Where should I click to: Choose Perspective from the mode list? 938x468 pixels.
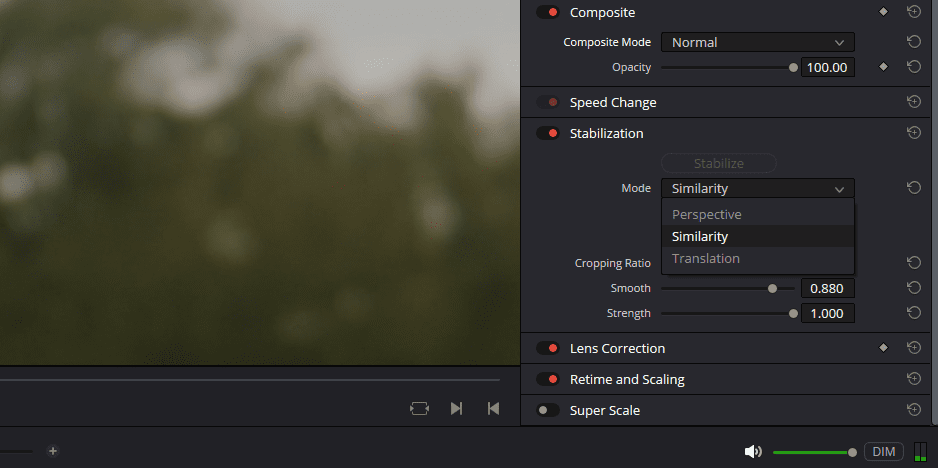707,214
